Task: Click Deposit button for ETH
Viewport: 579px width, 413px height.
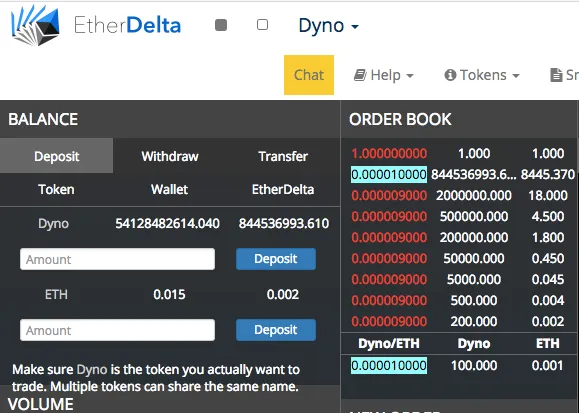Action: coord(276,330)
